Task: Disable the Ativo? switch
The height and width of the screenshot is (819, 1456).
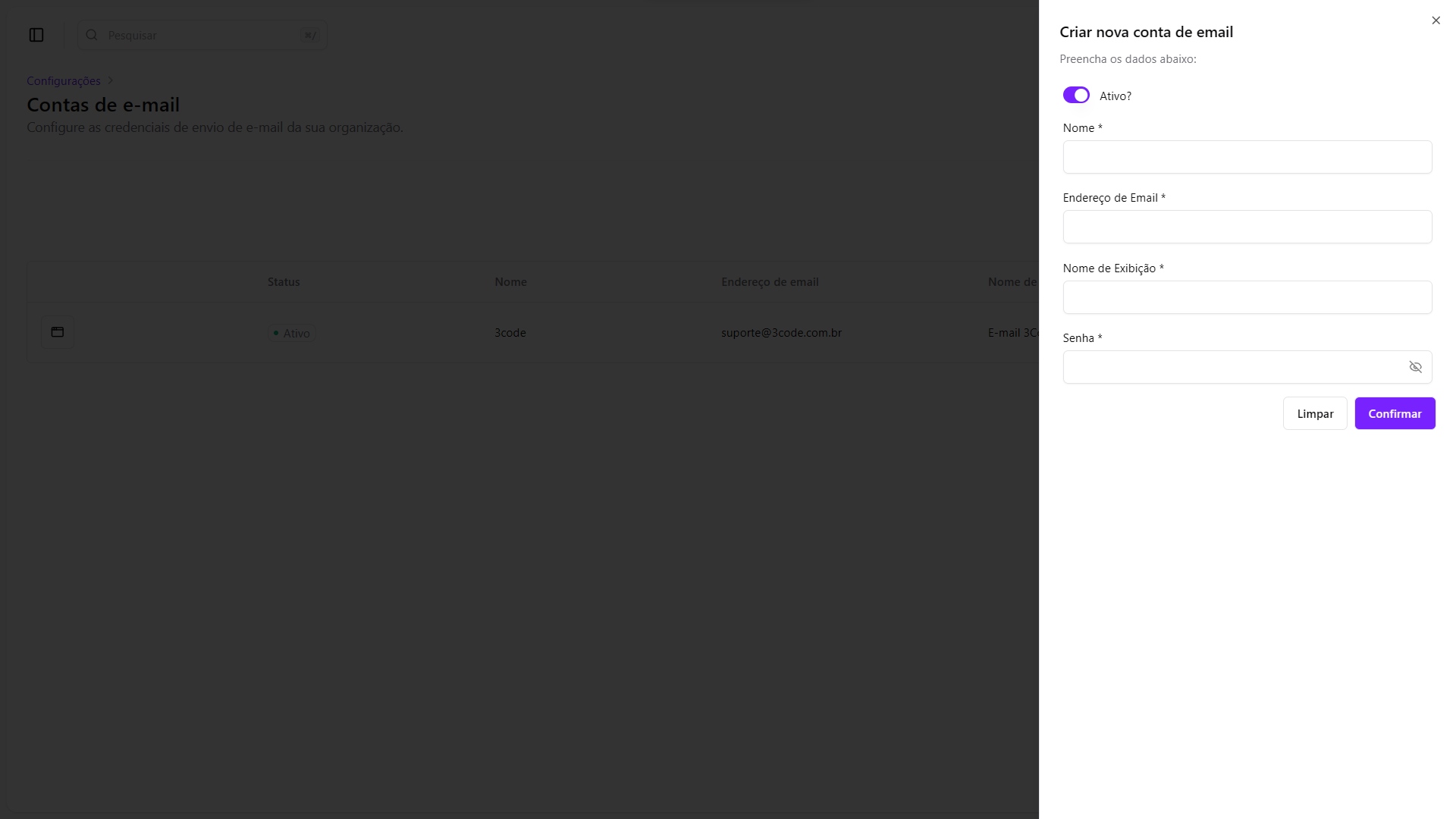Action: (x=1076, y=96)
